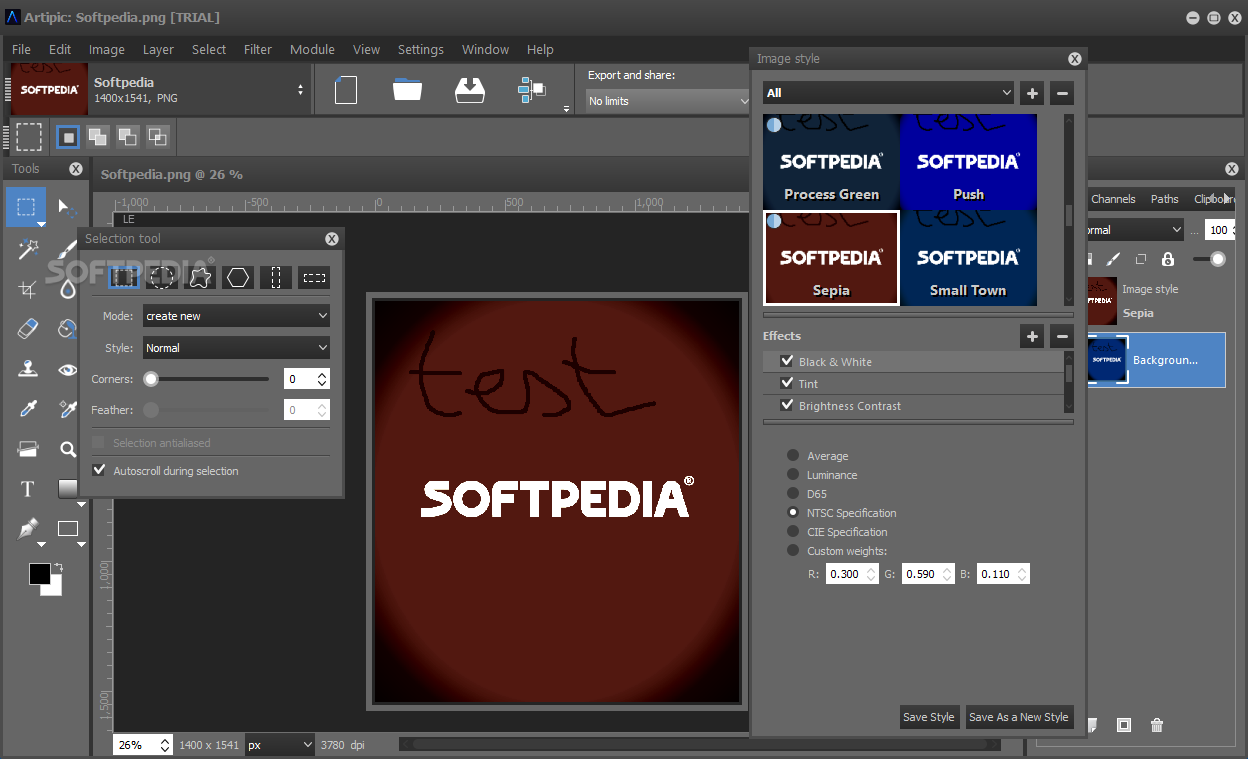Select the eraser tool
The image size is (1248, 759).
pos(27,329)
